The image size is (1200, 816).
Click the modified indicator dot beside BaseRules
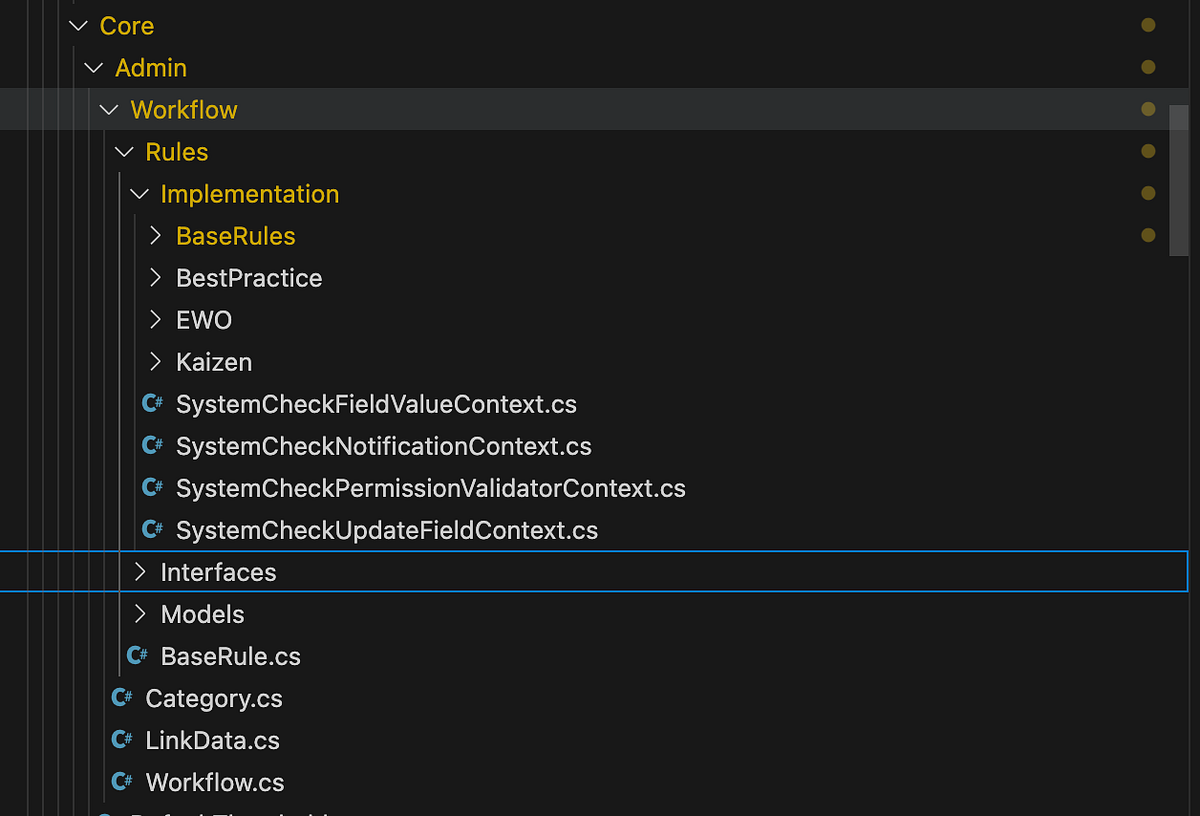coord(1148,235)
